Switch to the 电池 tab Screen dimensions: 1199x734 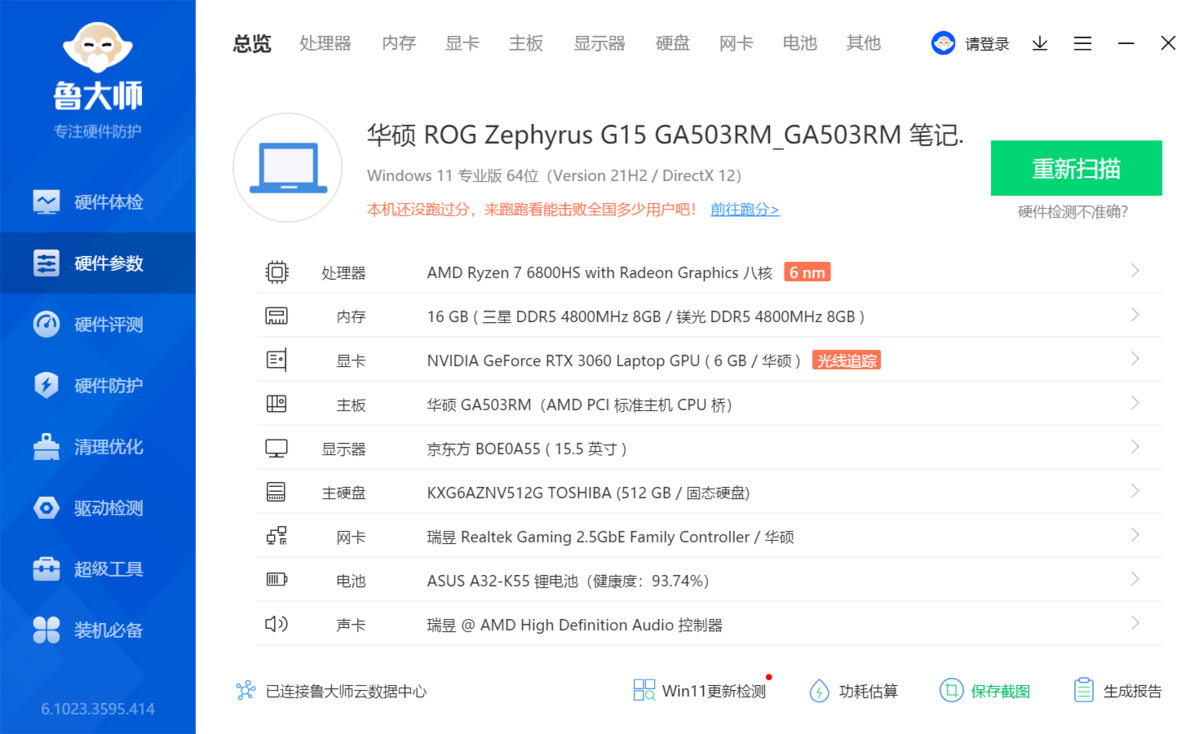point(800,44)
